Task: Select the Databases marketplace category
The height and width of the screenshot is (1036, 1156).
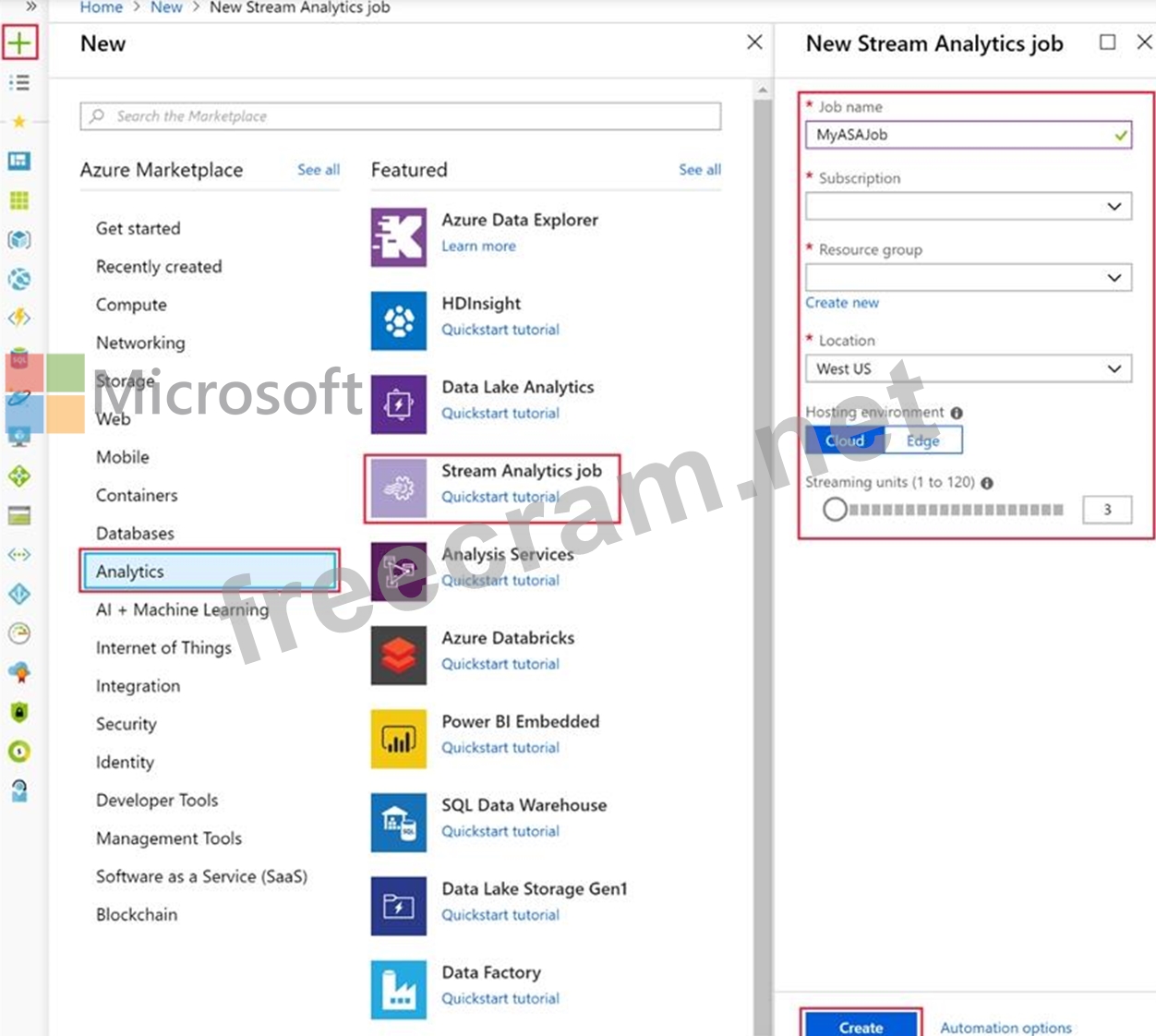Action: pyautogui.click(x=135, y=533)
